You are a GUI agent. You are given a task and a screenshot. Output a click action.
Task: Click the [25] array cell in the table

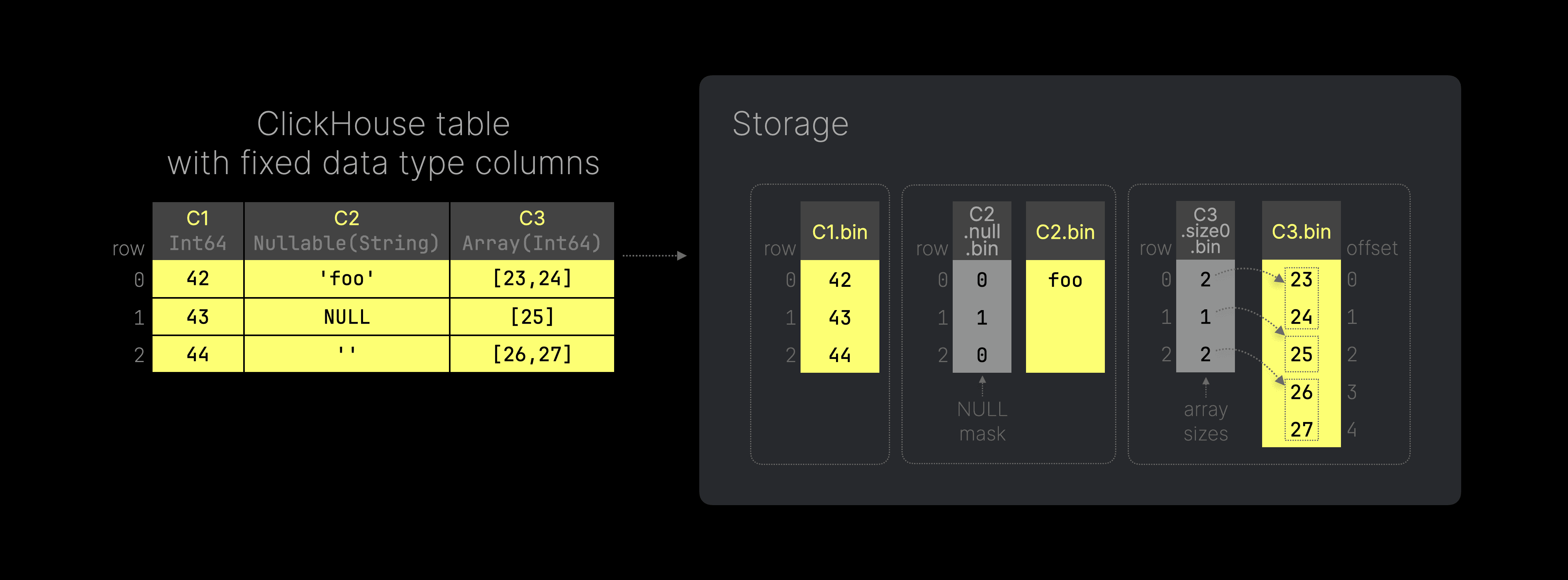click(531, 316)
